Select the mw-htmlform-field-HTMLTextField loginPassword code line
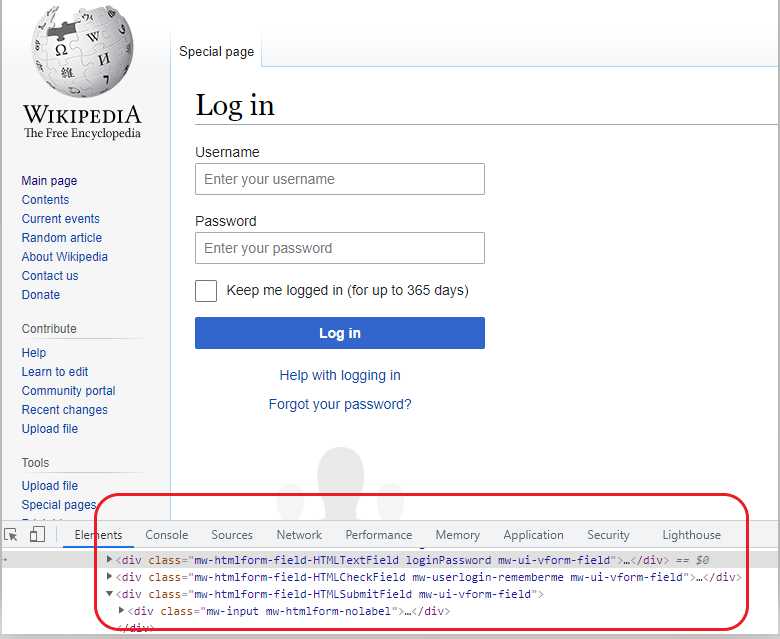Screen dimensions: 780x639 [x=390, y=560]
